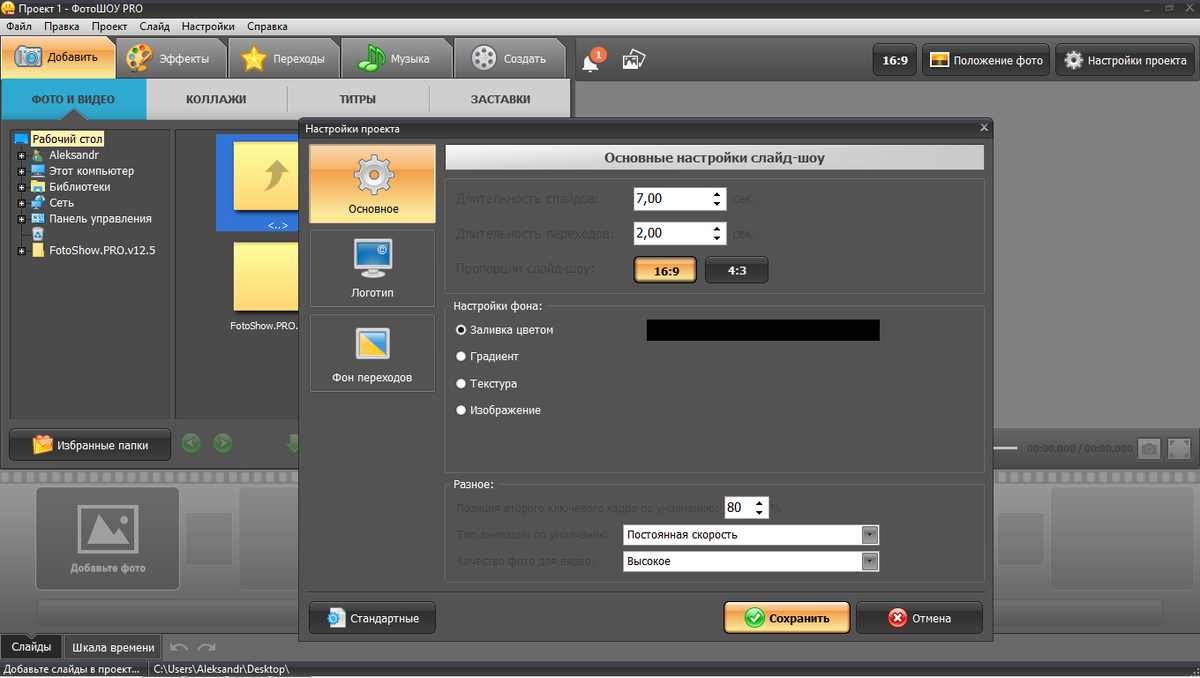Open the ЗАСТАВКИ sub-tab

tap(500, 99)
